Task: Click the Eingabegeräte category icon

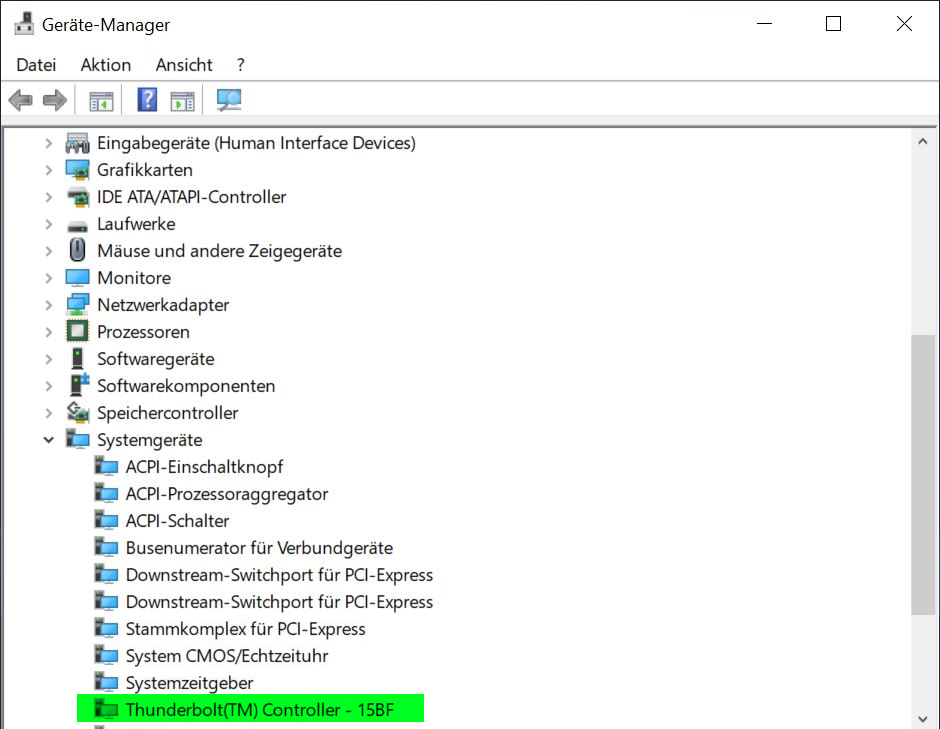Action: [77, 143]
